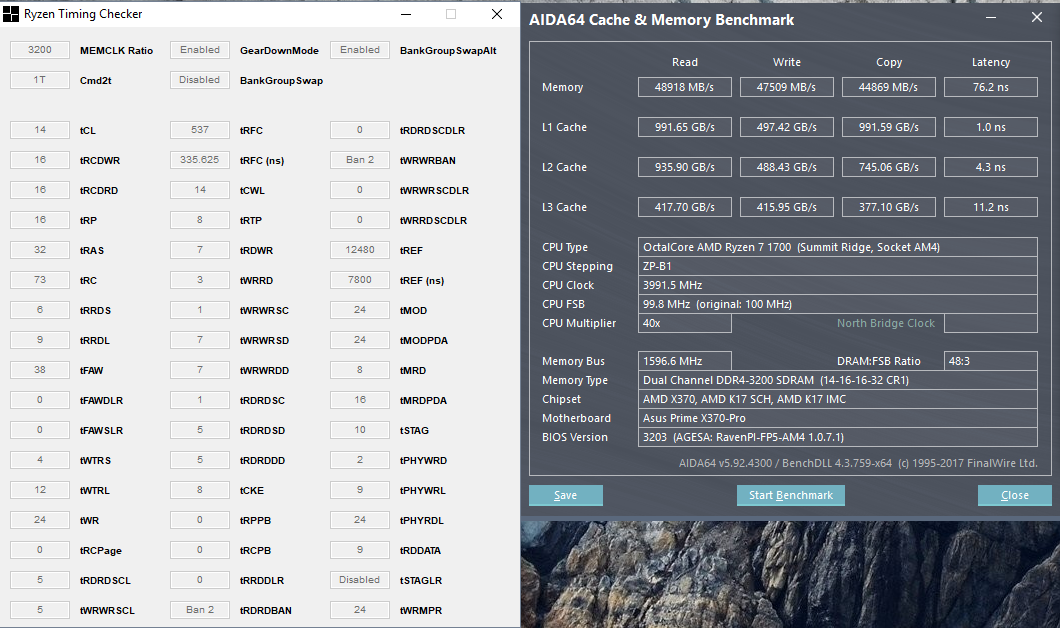
Task: Click the GearDownMode Enabled field
Action: pyautogui.click(x=200, y=50)
